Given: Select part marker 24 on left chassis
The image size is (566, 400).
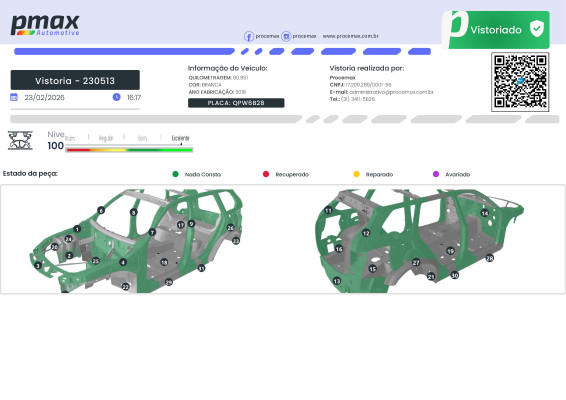Looking at the screenshot, I should pos(69,239).
